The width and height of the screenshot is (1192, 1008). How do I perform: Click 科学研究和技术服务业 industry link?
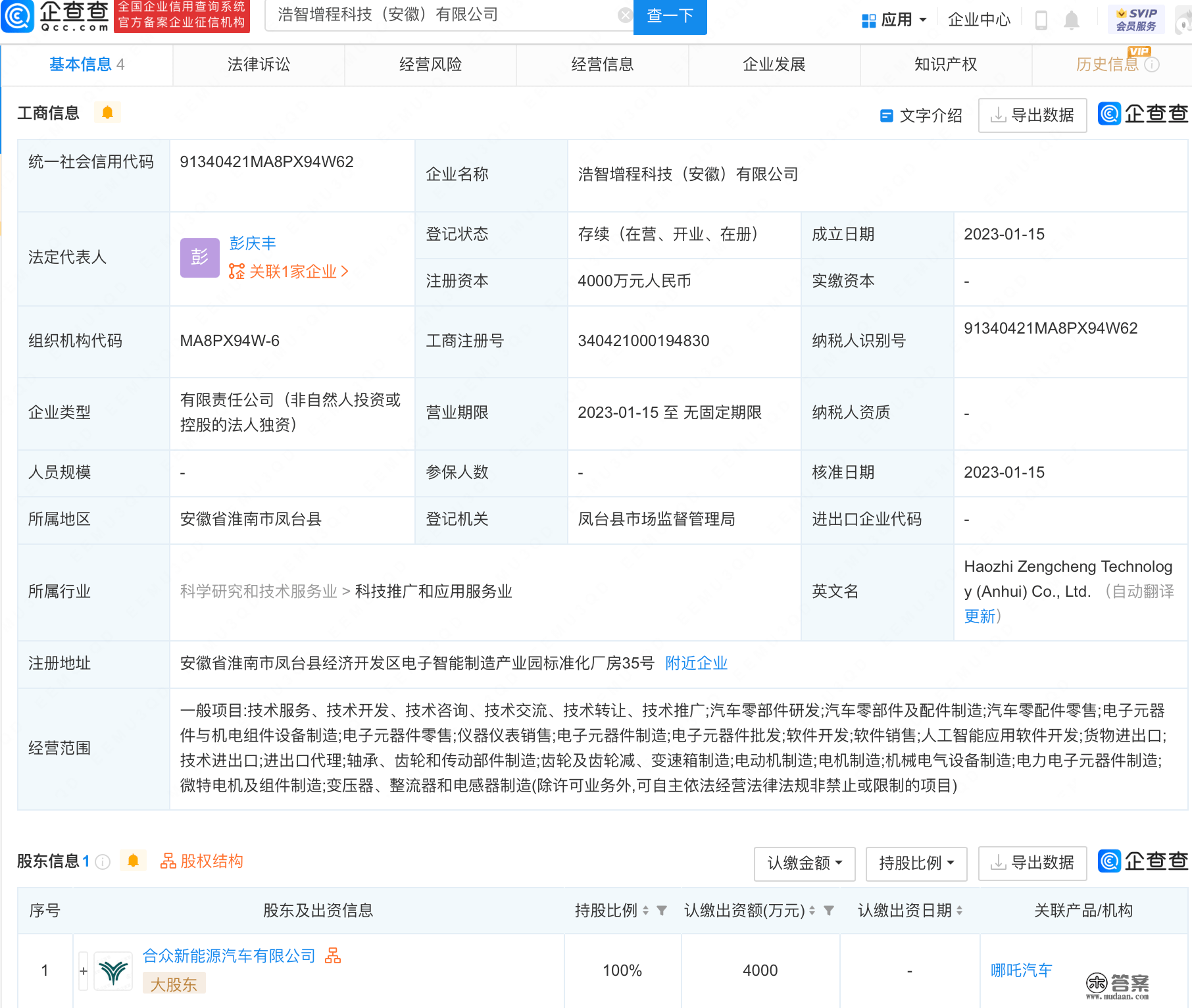tap(259, 592)
